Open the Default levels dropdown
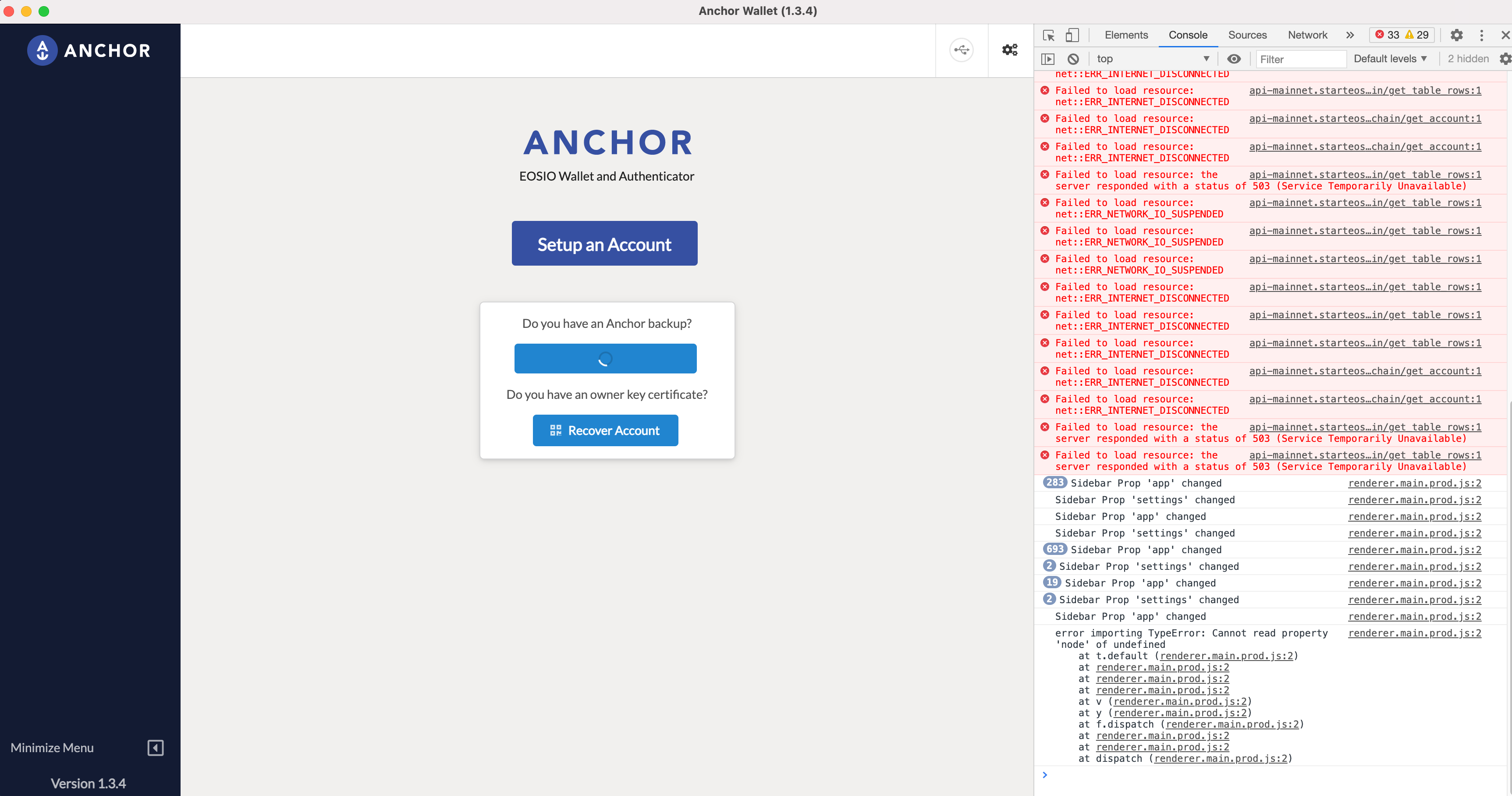Viewport: 1512px width, 796px height. click(x=1391, y=59)
